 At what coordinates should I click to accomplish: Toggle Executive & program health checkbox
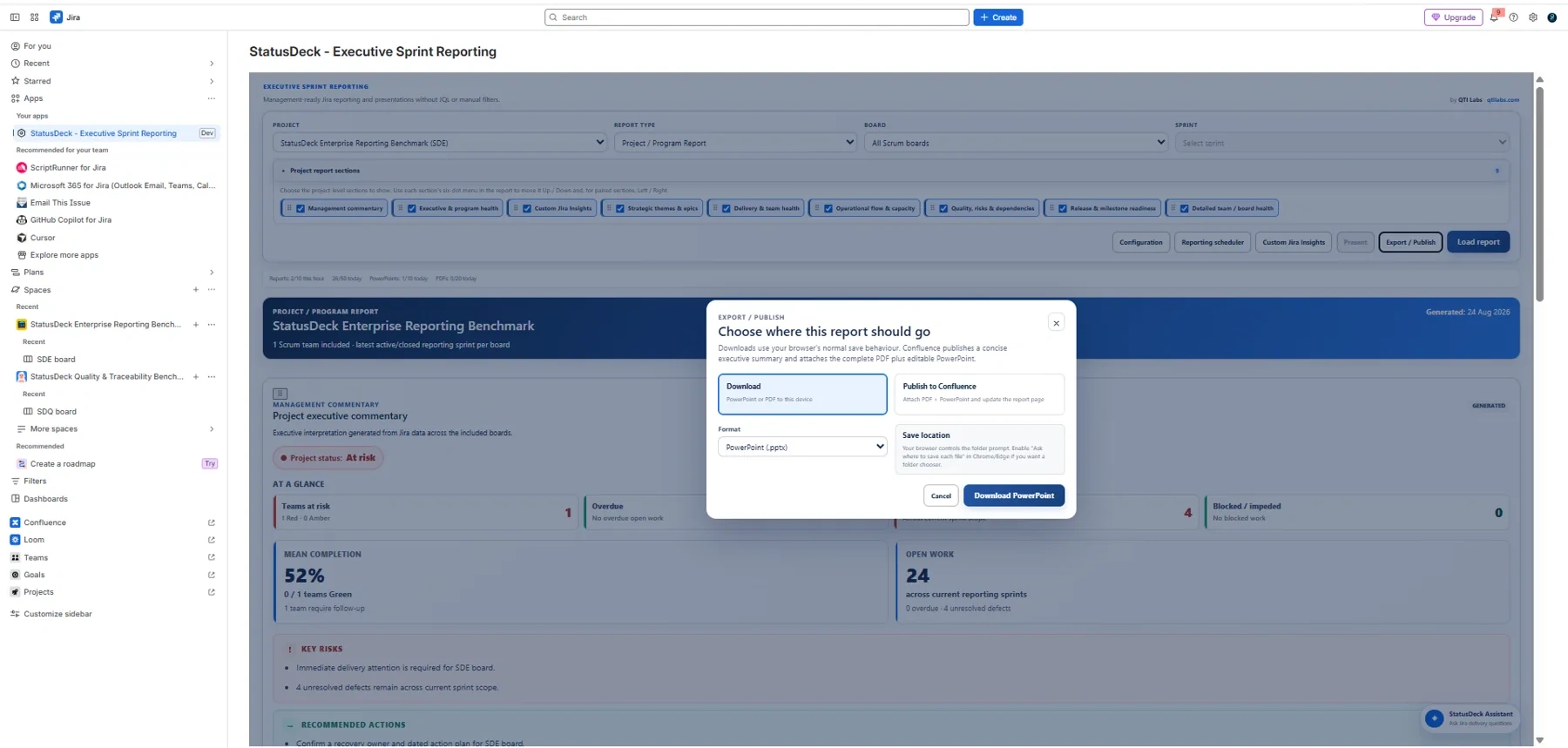pos(412,209)
